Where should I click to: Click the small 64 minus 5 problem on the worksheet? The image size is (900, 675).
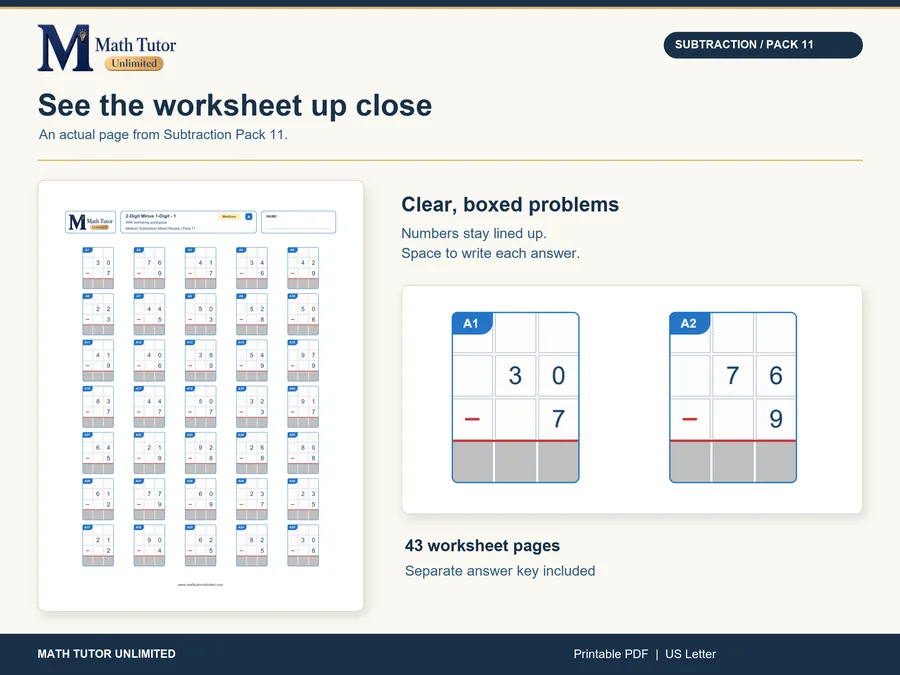click(98, 453)
